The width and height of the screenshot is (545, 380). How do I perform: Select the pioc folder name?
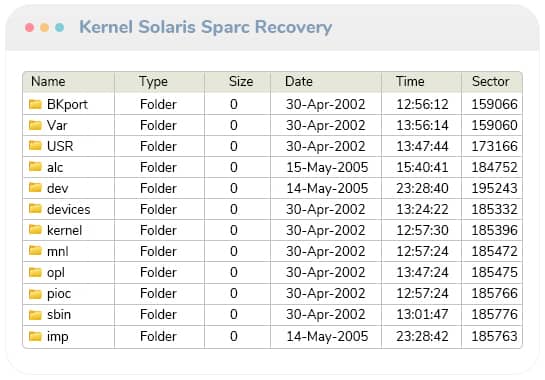tap(59, 294)
